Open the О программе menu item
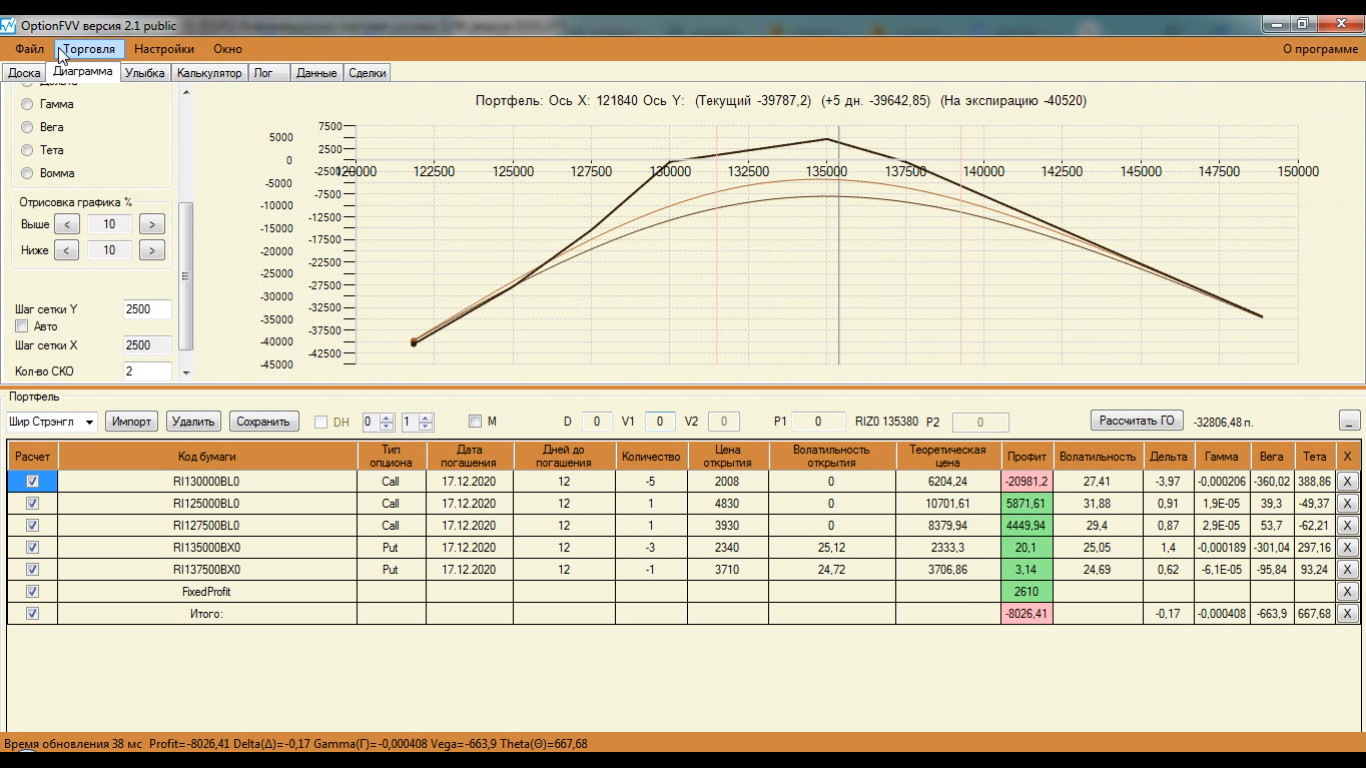1366x768 pixels. pos(1320,49)
